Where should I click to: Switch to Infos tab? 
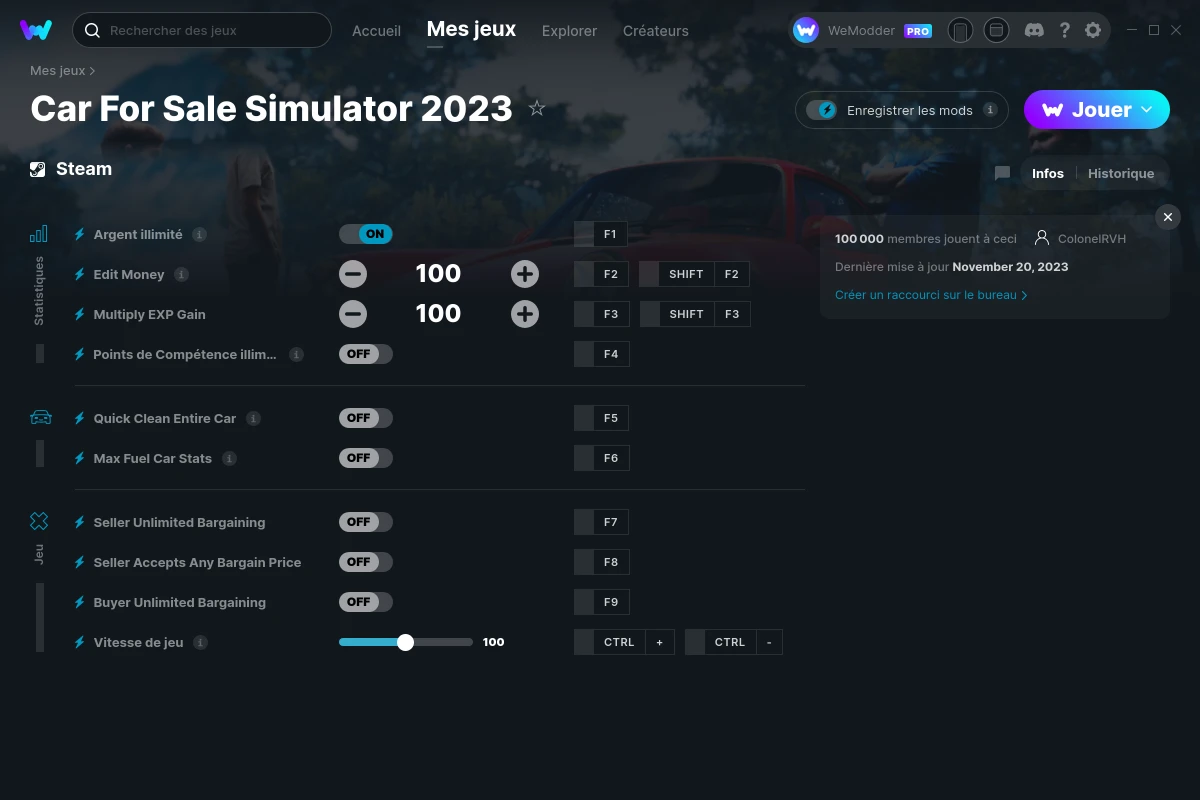click(1048, 173)
